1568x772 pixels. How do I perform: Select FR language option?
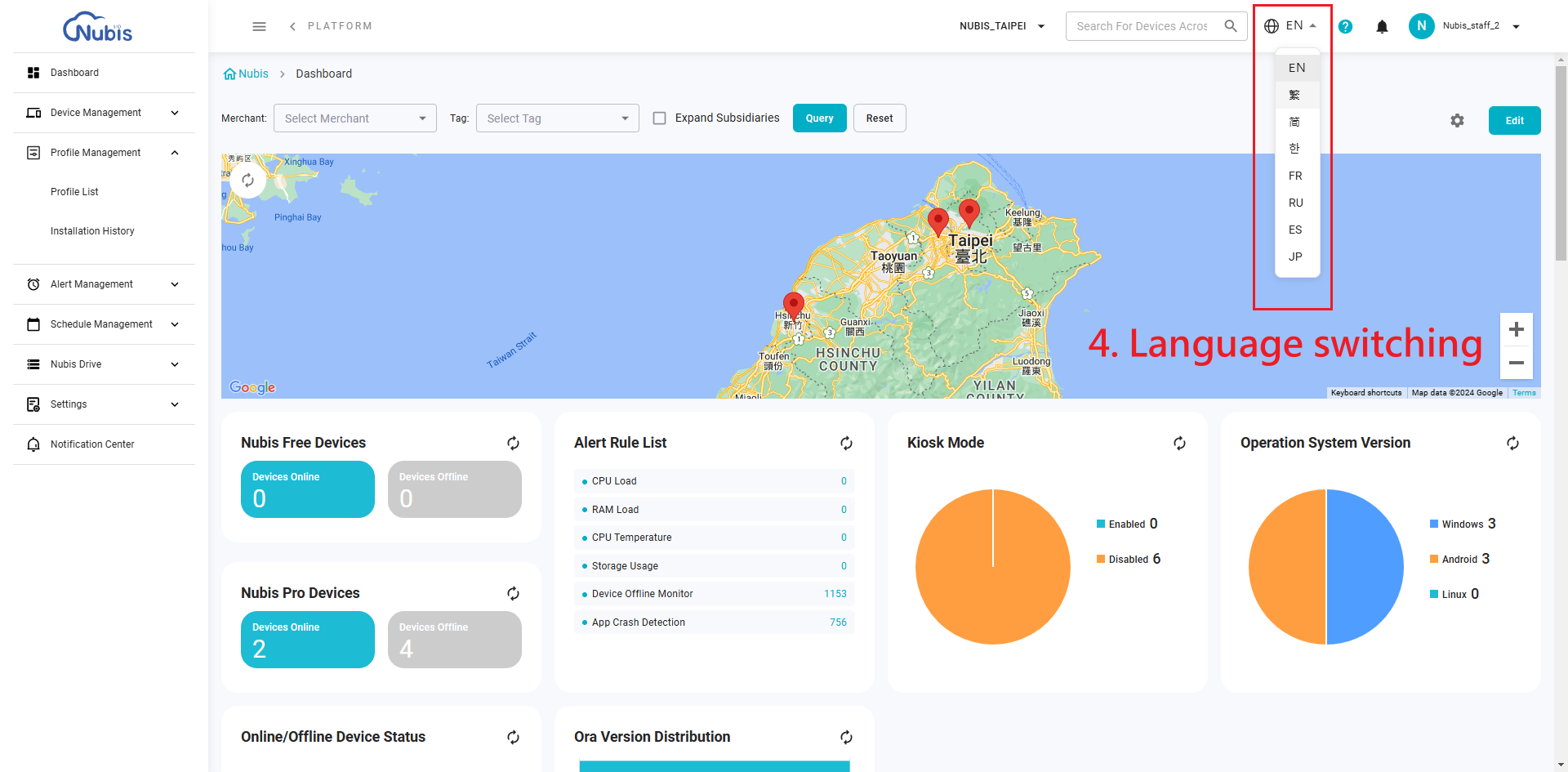pos(1297,176)
